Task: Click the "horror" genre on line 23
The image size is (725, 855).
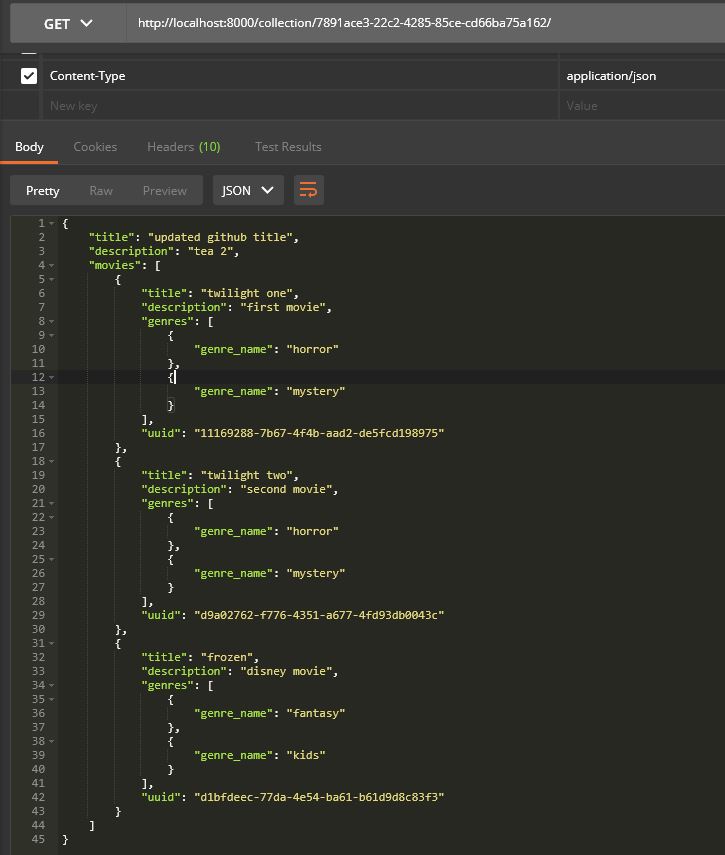Action: tap(312, 532)
